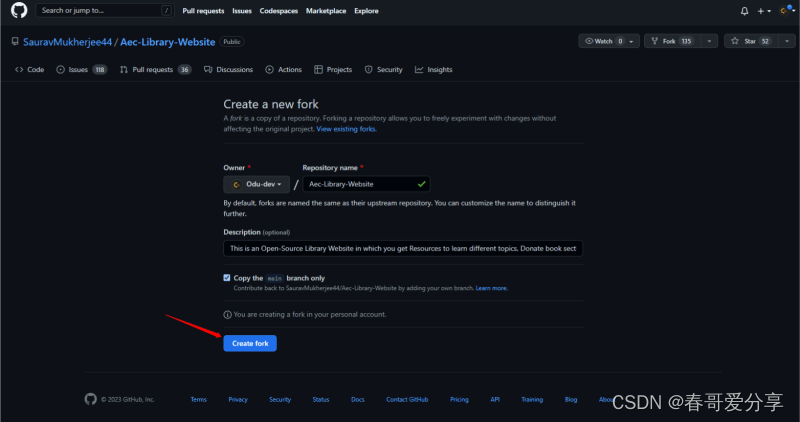Open the Odu-dev owner dropdown

[x=257, y=184]
